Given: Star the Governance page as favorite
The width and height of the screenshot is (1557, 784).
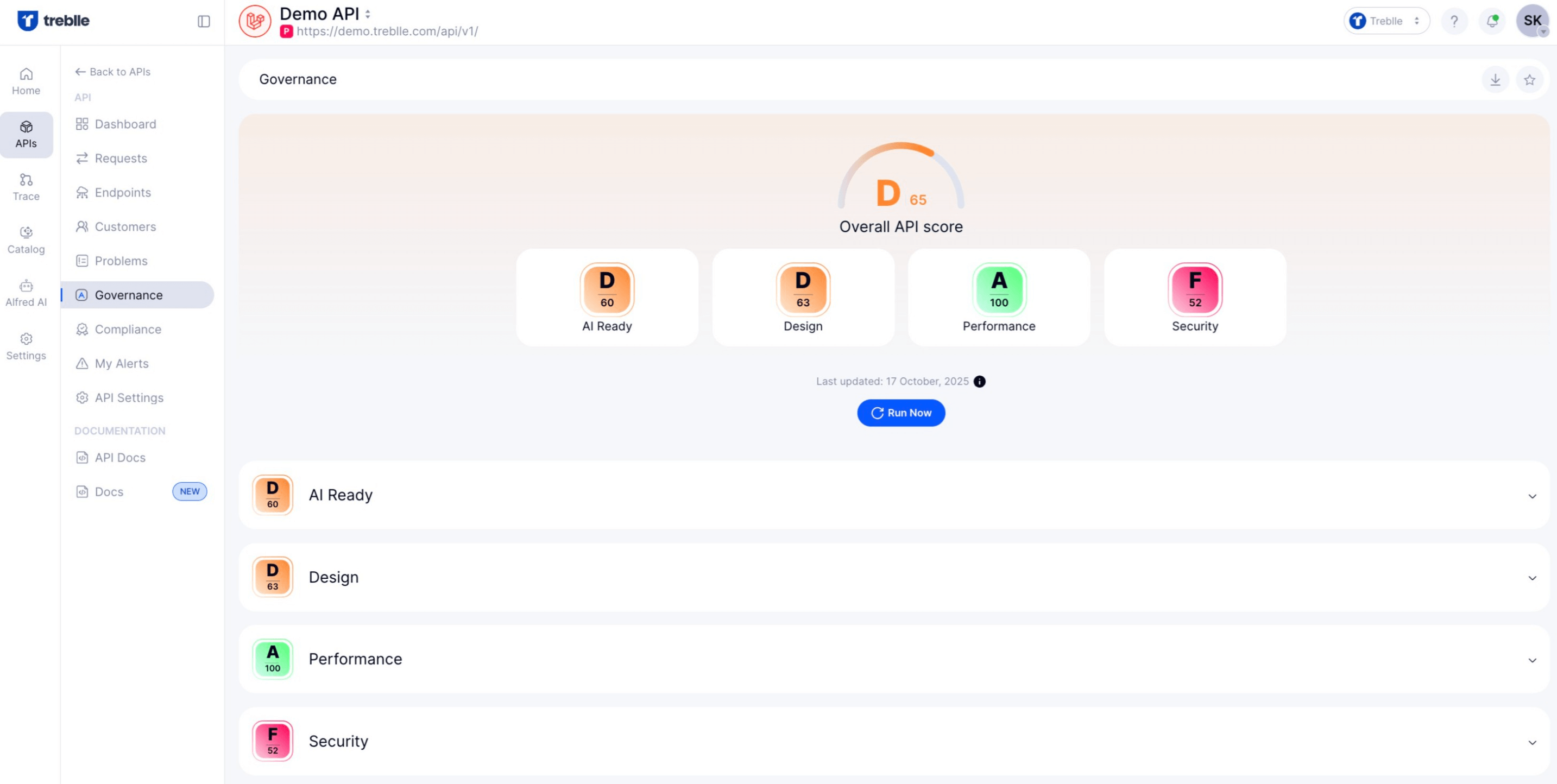Looking at the screenshot, I should coord(1530,79).
